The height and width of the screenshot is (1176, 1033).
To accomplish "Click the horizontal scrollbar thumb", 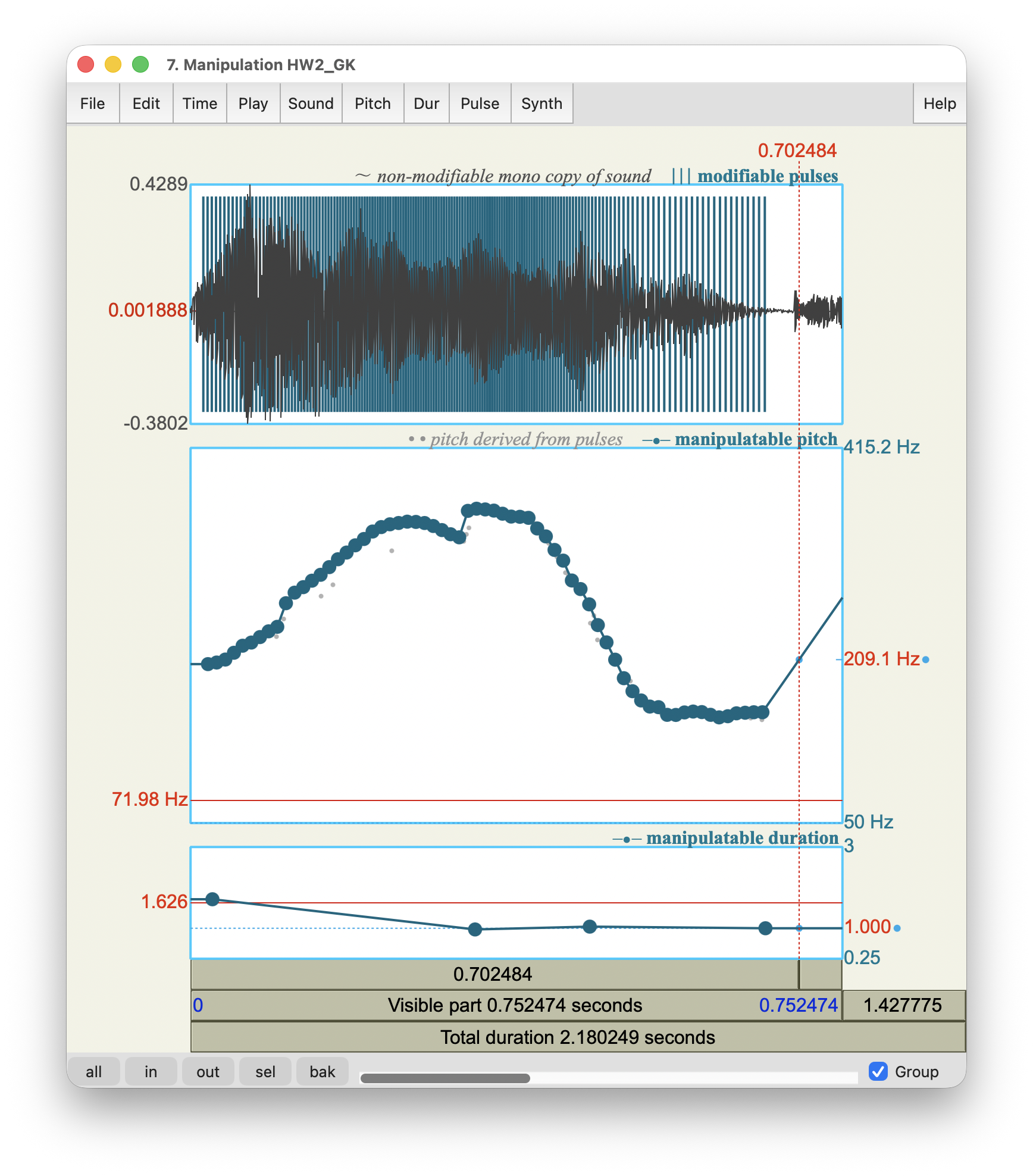I will (x=445, y=1078).
